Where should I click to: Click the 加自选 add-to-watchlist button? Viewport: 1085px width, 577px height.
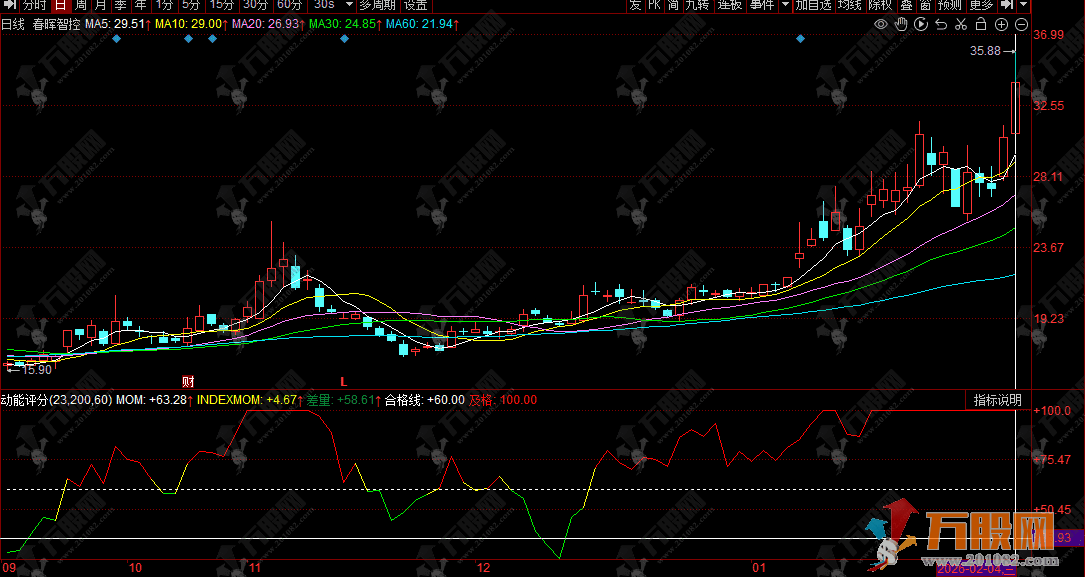point(813,5)
